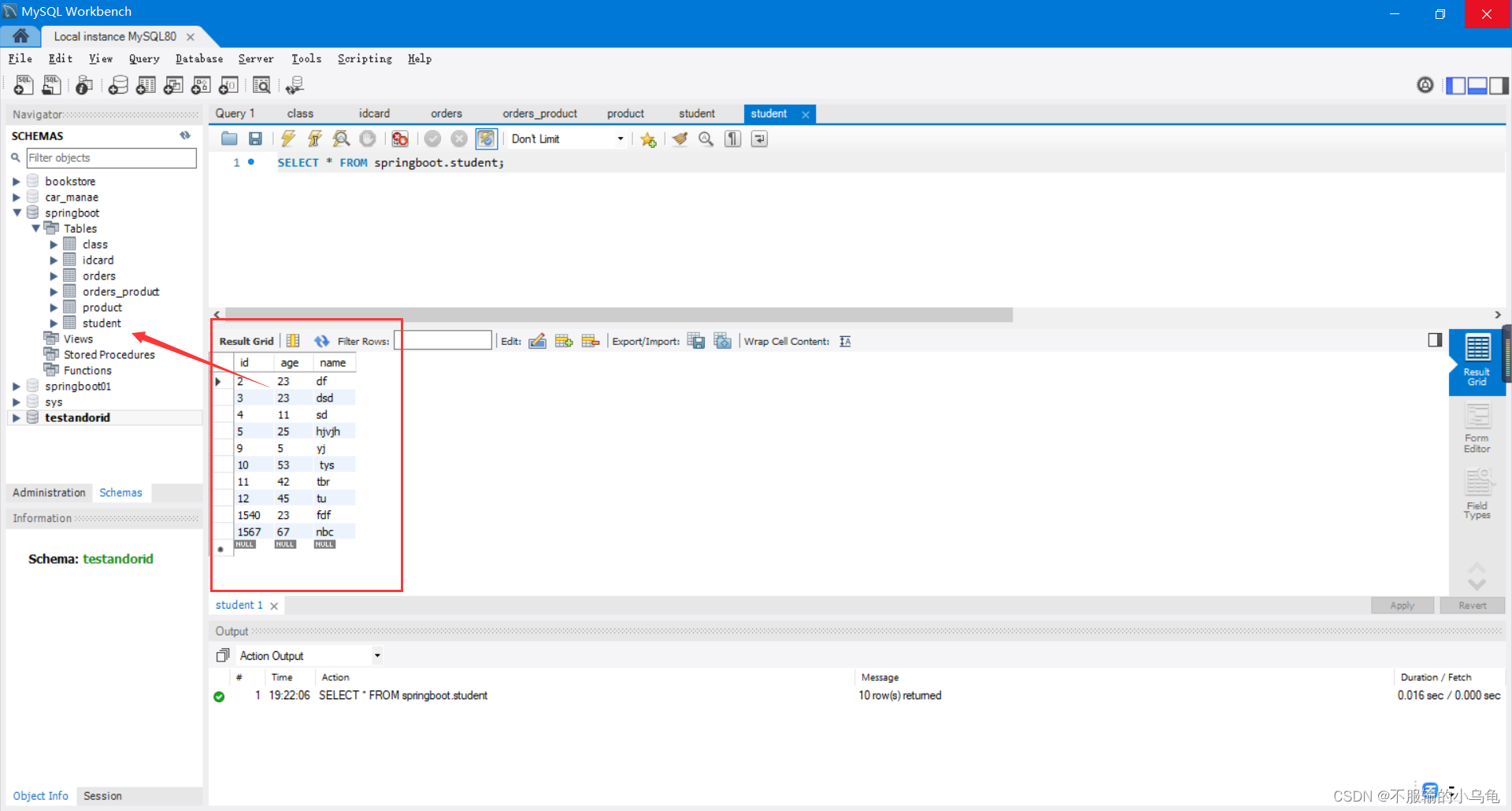This screenshot has height=811, width=1512.
Task: Edit current row pencil icon
Action: click(x=537, y=341)
